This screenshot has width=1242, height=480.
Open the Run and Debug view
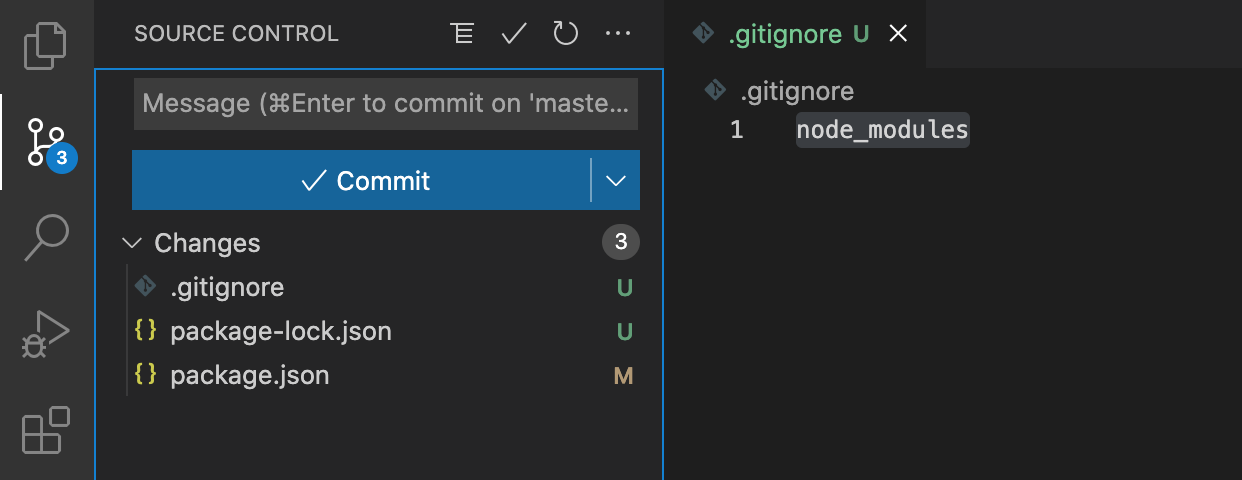[46, 334]
